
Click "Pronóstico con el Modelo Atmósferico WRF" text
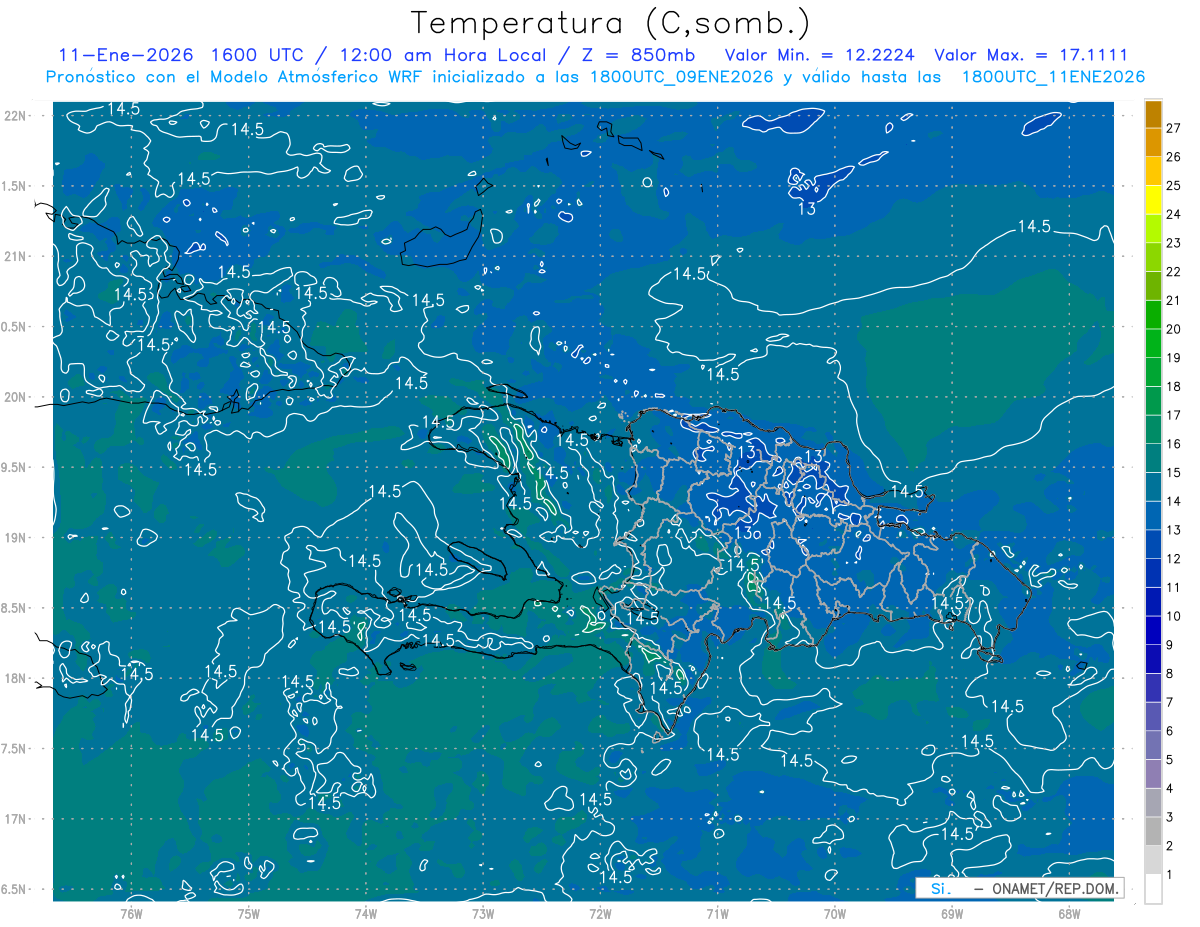click(x=235, y=77)
